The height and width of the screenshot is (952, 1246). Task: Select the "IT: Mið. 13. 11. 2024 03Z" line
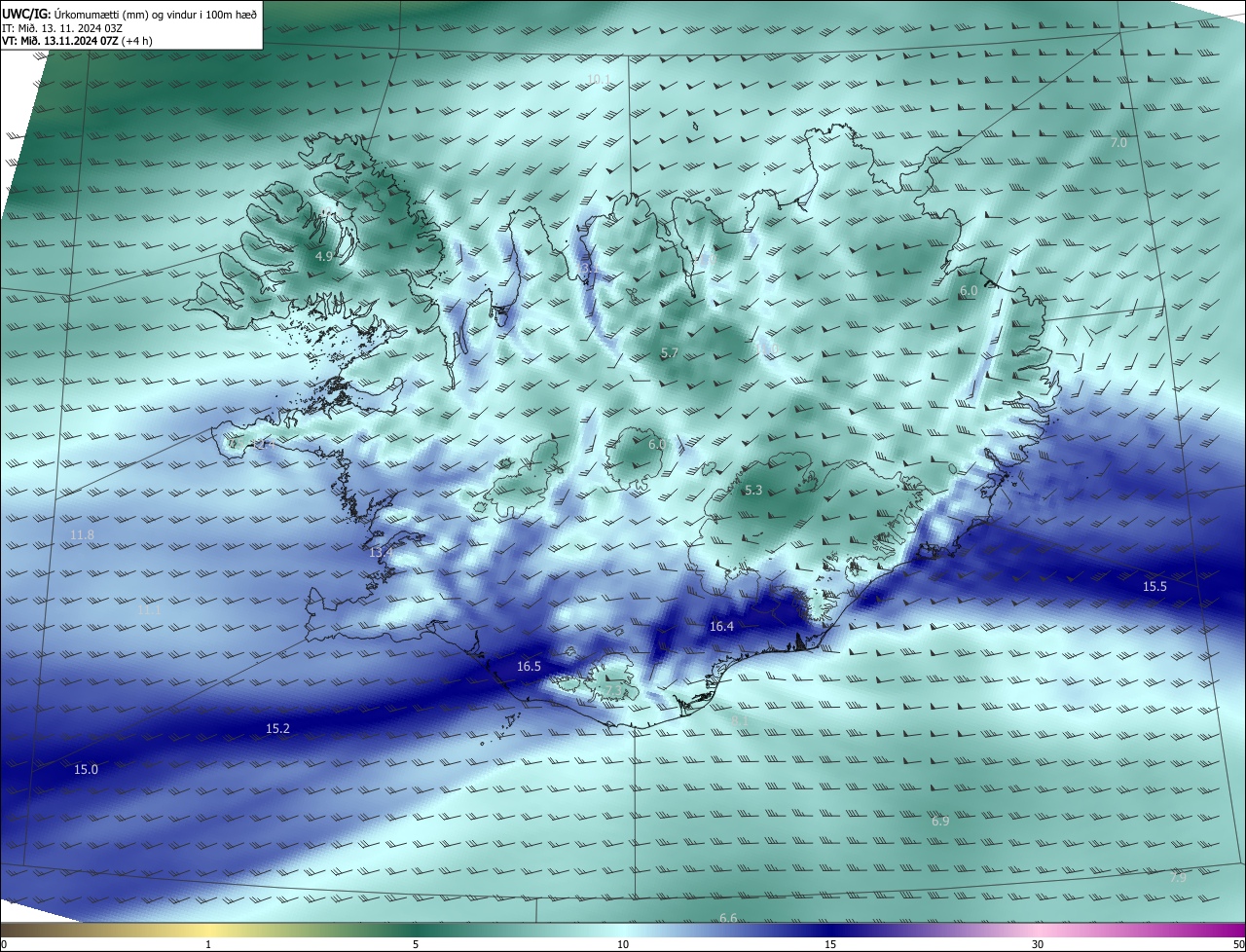click(x=61, y=28)
